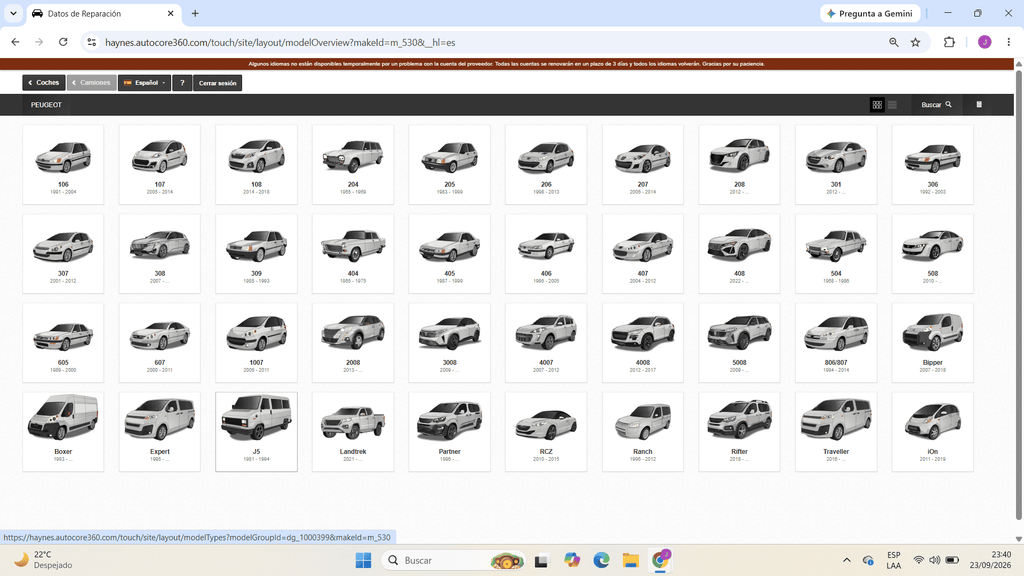
Task: Pick the Partner model
Action: 449,432
